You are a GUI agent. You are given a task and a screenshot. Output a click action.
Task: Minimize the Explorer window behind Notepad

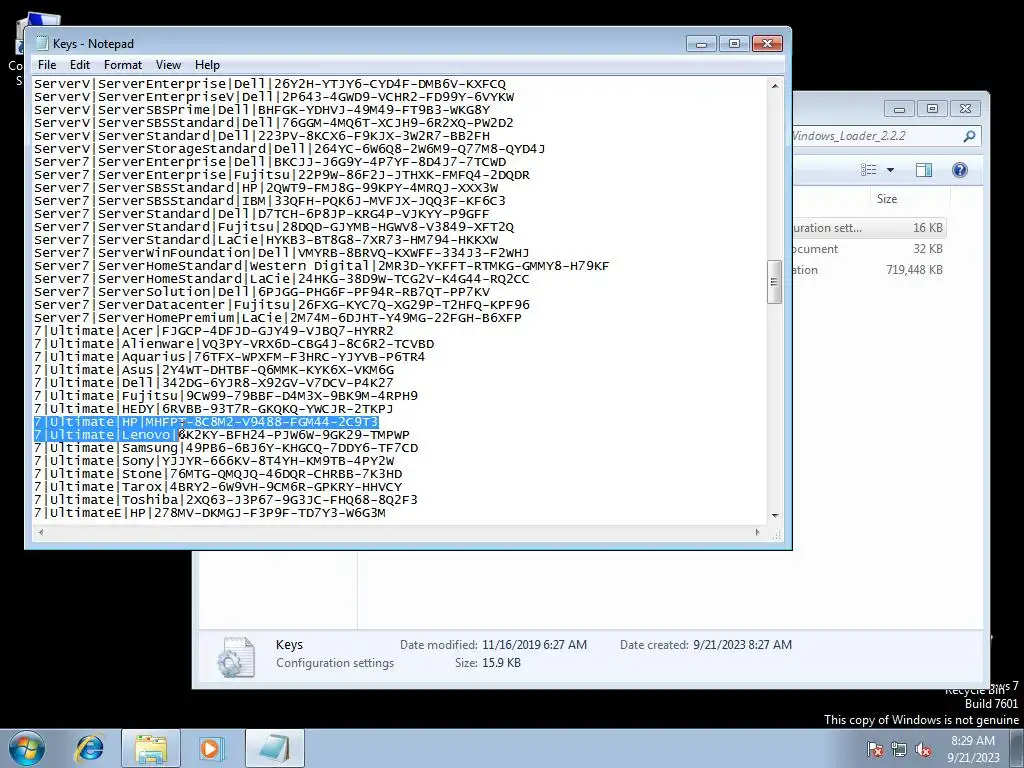click(x=899, y=108)
